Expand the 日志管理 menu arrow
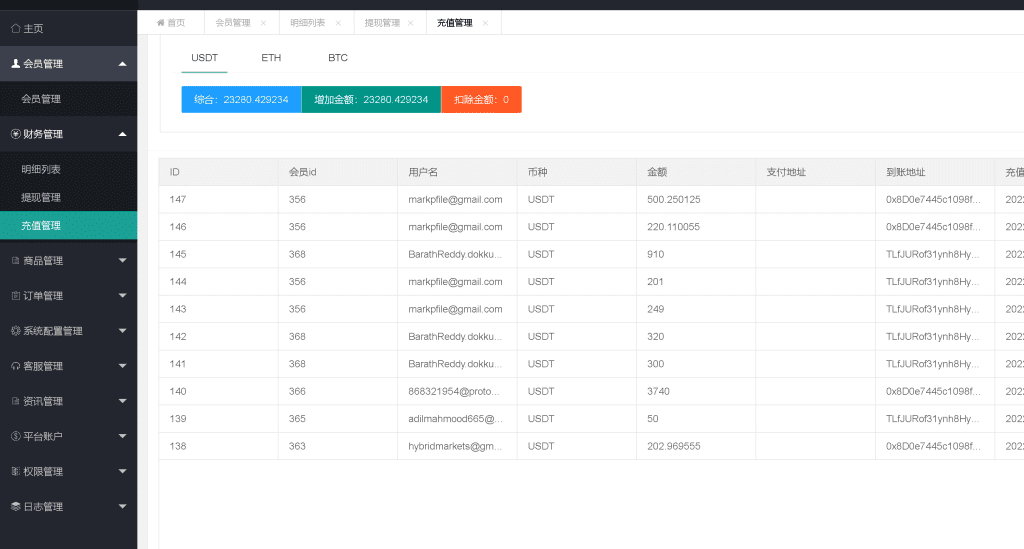The width and height of the screenshot is (1024, 549). [122, 507]
